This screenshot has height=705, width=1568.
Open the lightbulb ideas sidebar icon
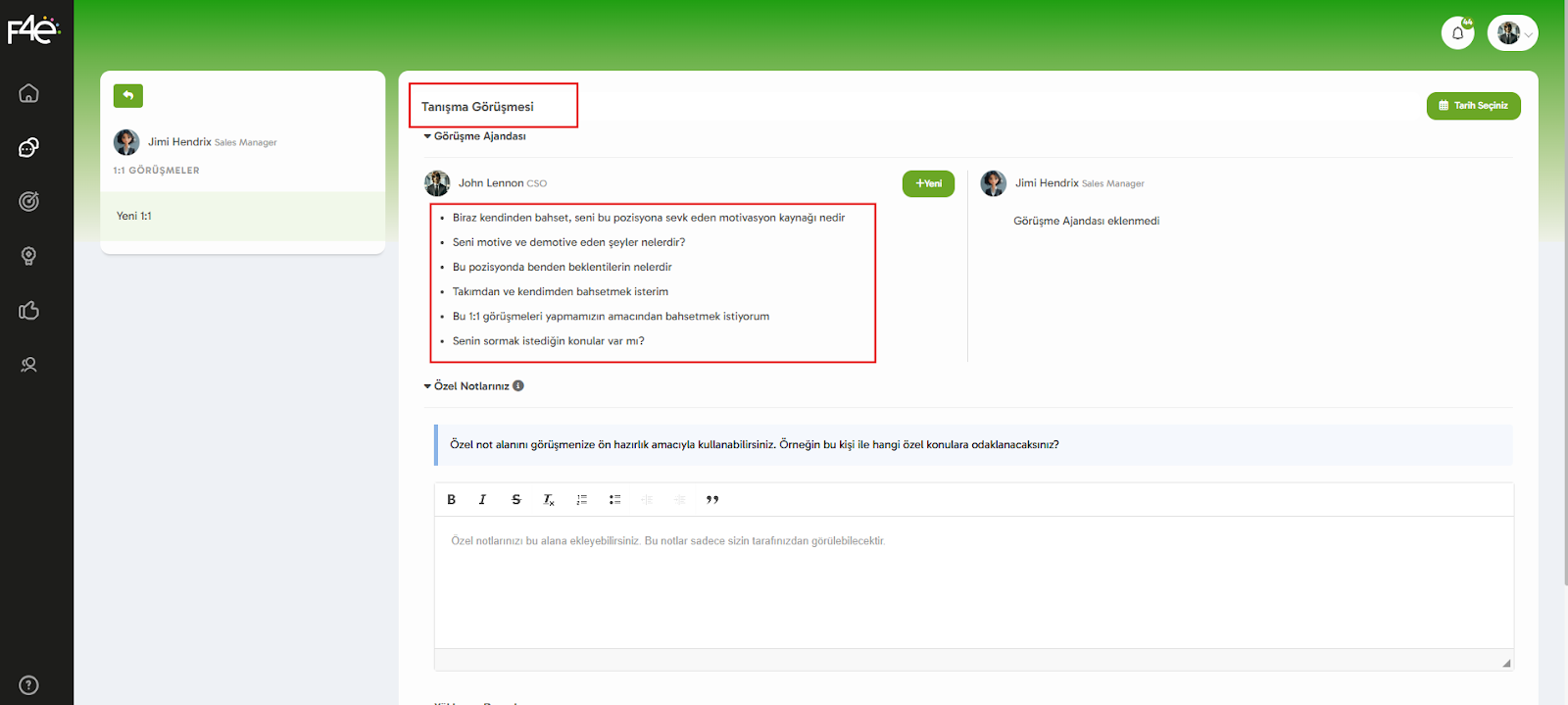point(28,256)
